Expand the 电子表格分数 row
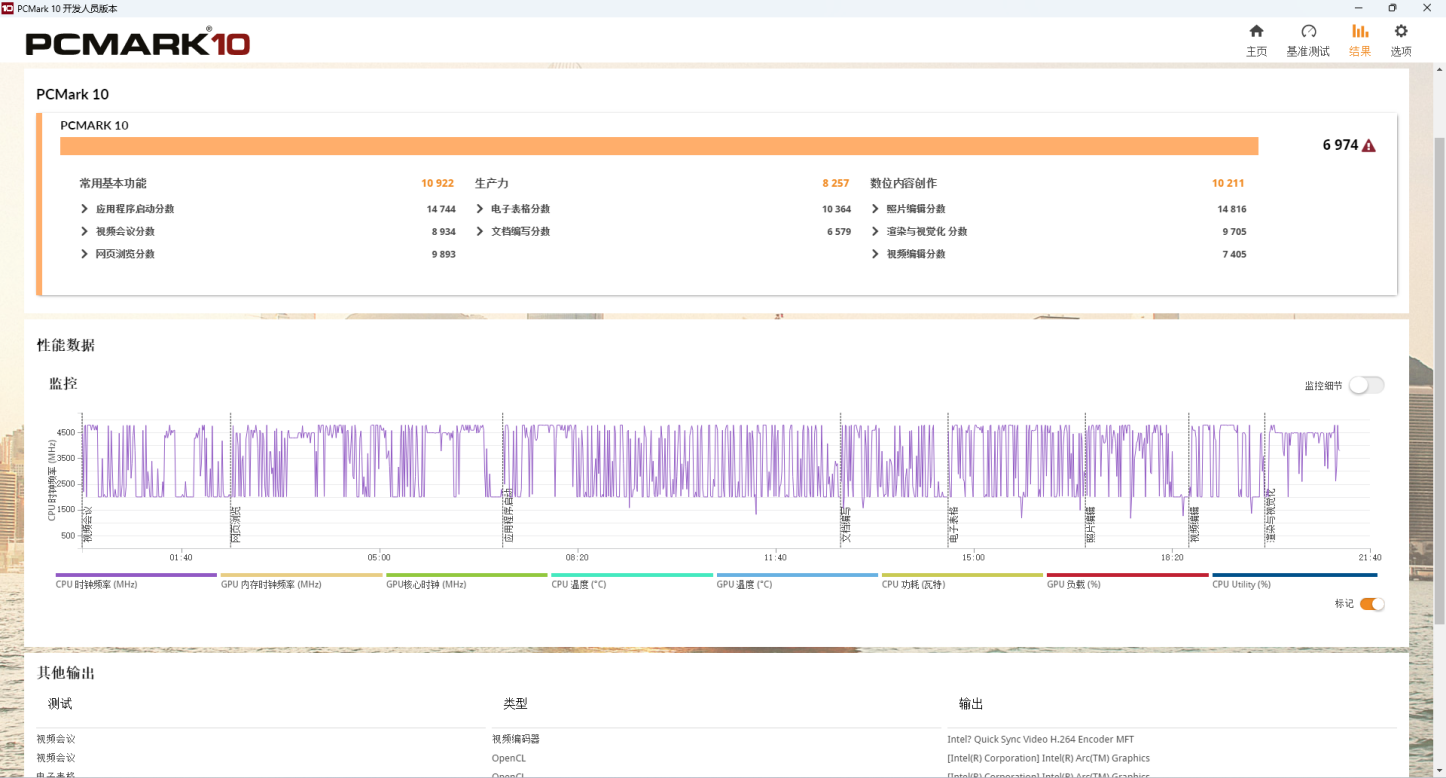 pyautogui.click(x=480, y=209)
